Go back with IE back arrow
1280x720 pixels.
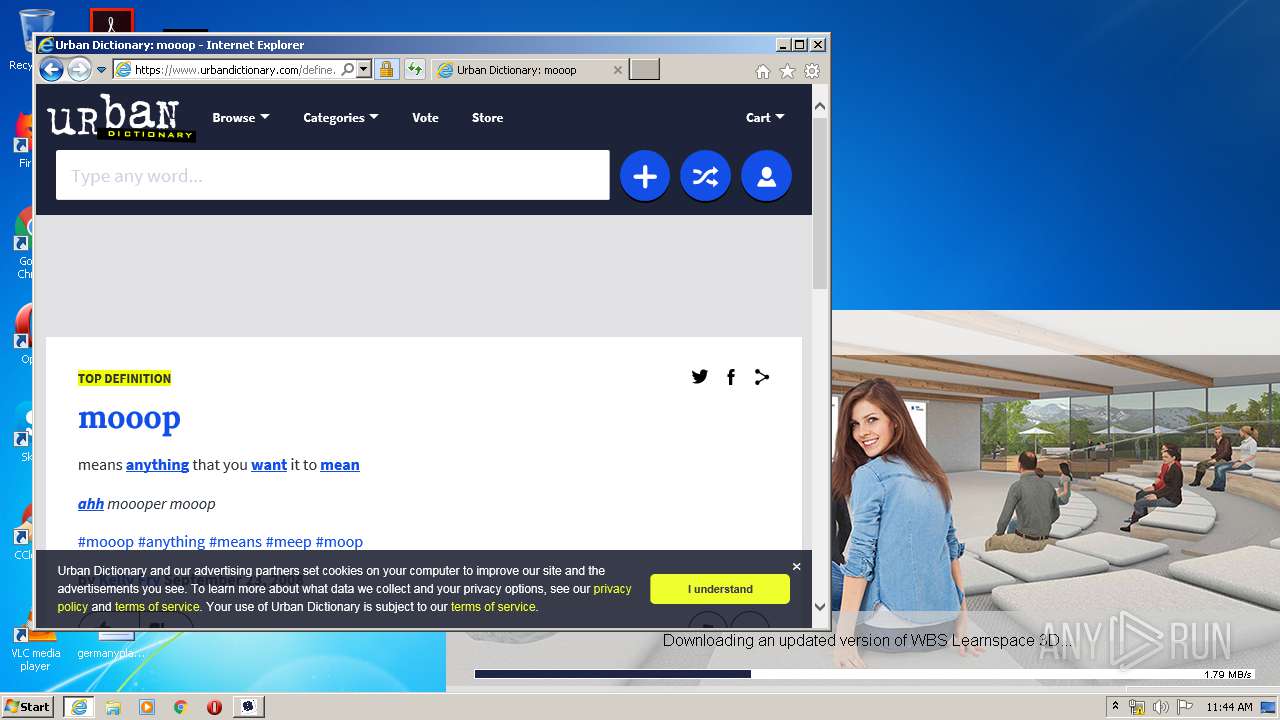coord(51,70)
